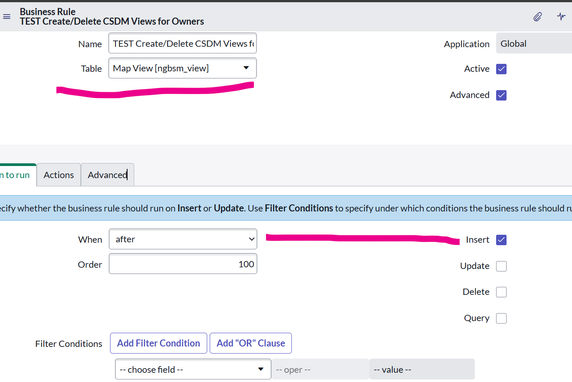Open the choose field dropdown
Screen dimensions: 572x382
click(193, 370)
